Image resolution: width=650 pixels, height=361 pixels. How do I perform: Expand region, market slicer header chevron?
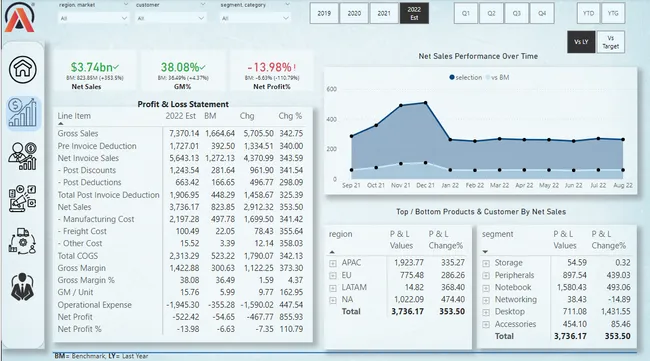[126, 5]
